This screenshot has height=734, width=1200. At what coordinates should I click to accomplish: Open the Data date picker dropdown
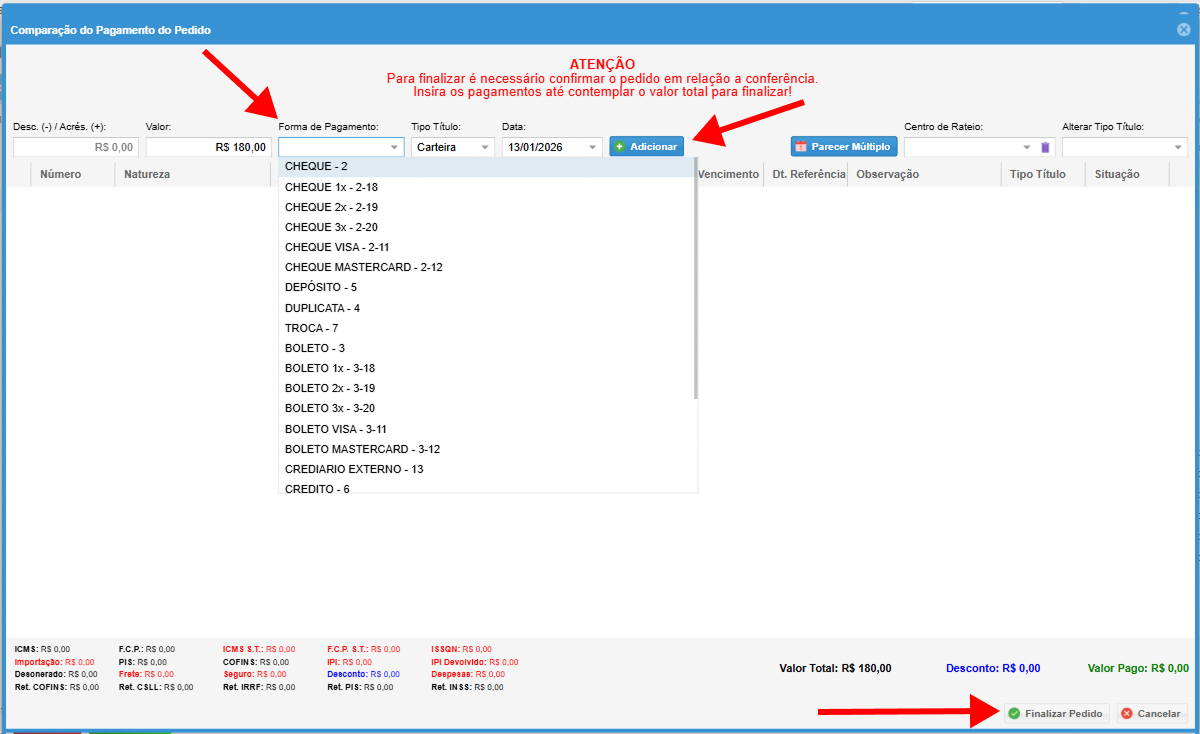click(x=594, y=147)
